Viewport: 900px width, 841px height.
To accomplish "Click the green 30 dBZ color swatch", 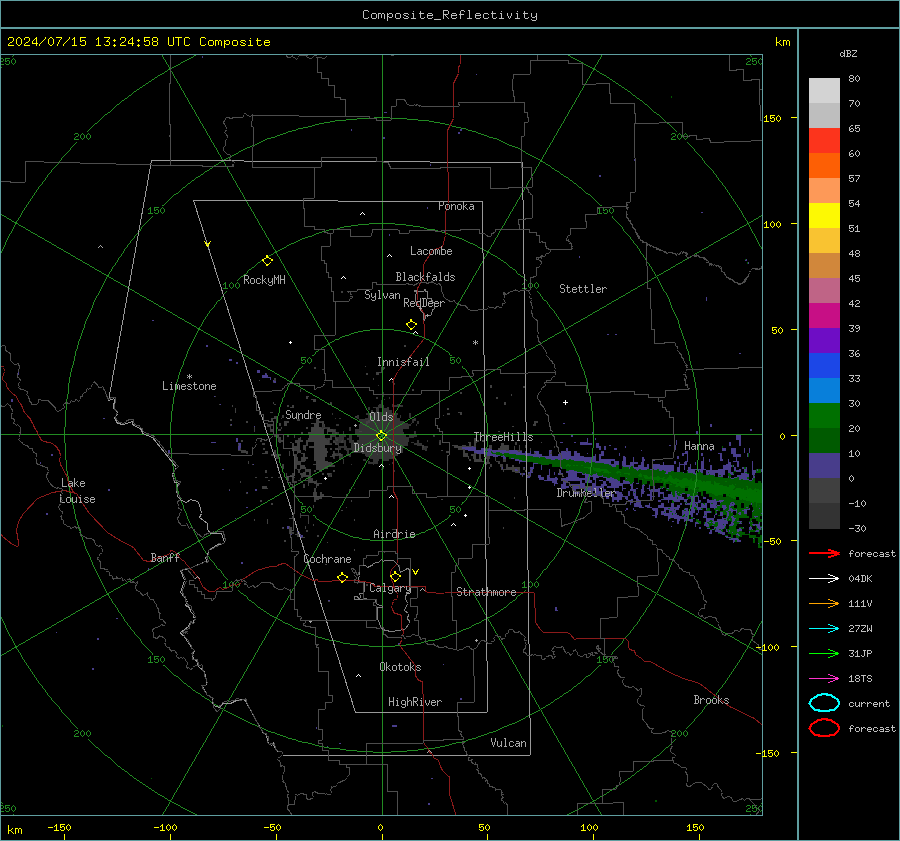I will pyautogui.click(x=824, y=416).
